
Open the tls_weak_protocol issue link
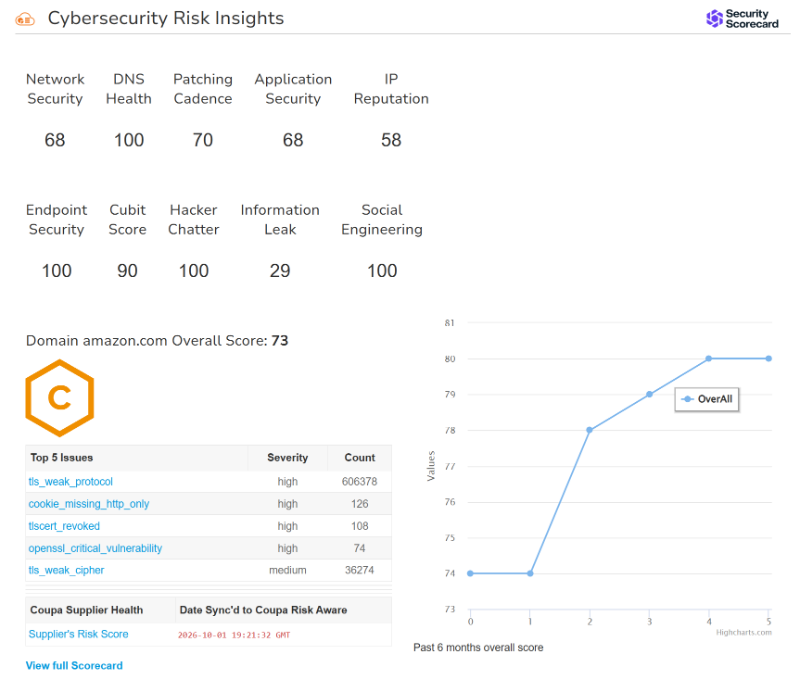(70, 482)
